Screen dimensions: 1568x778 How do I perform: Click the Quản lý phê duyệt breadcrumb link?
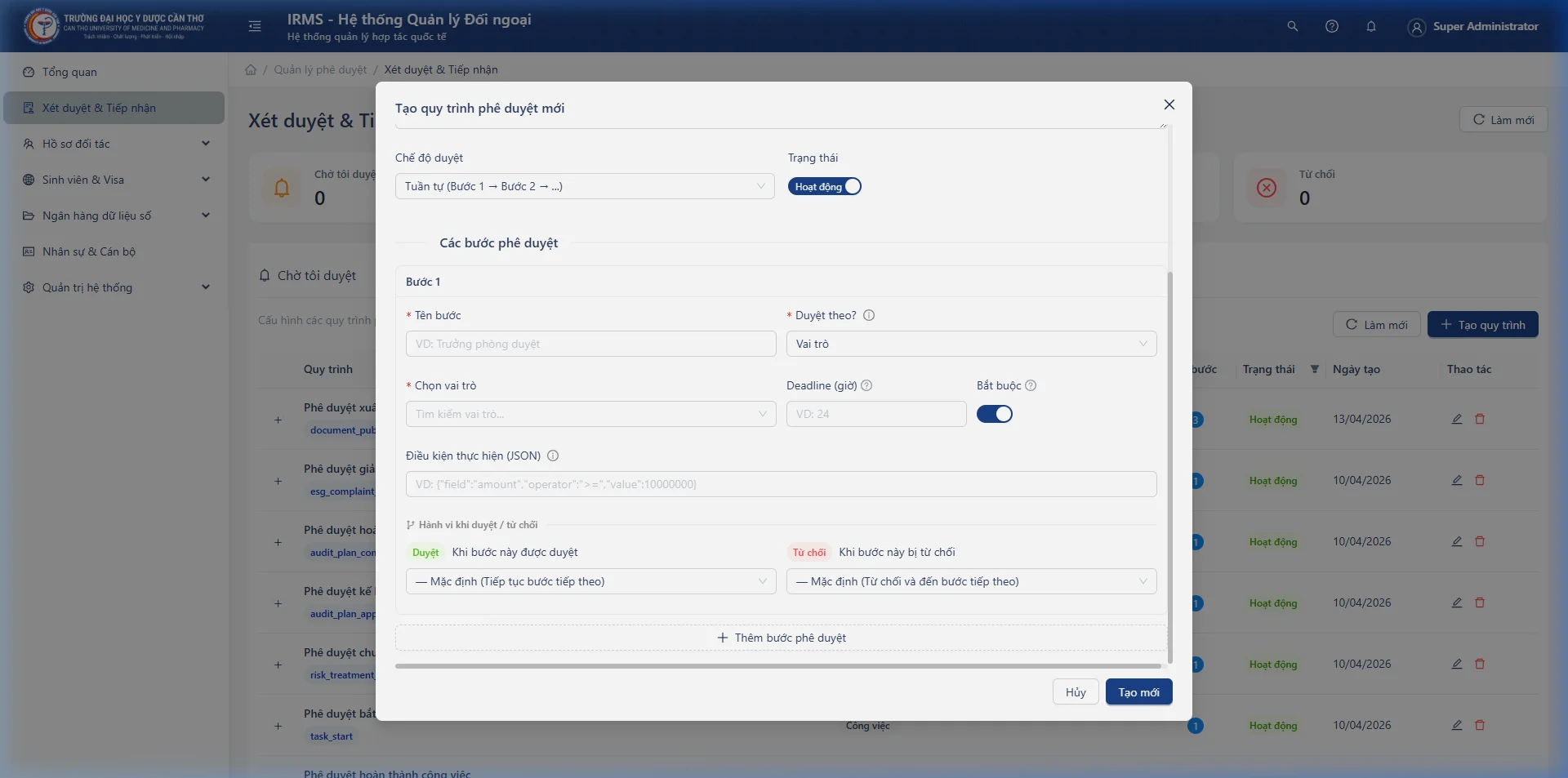[320, 69]
